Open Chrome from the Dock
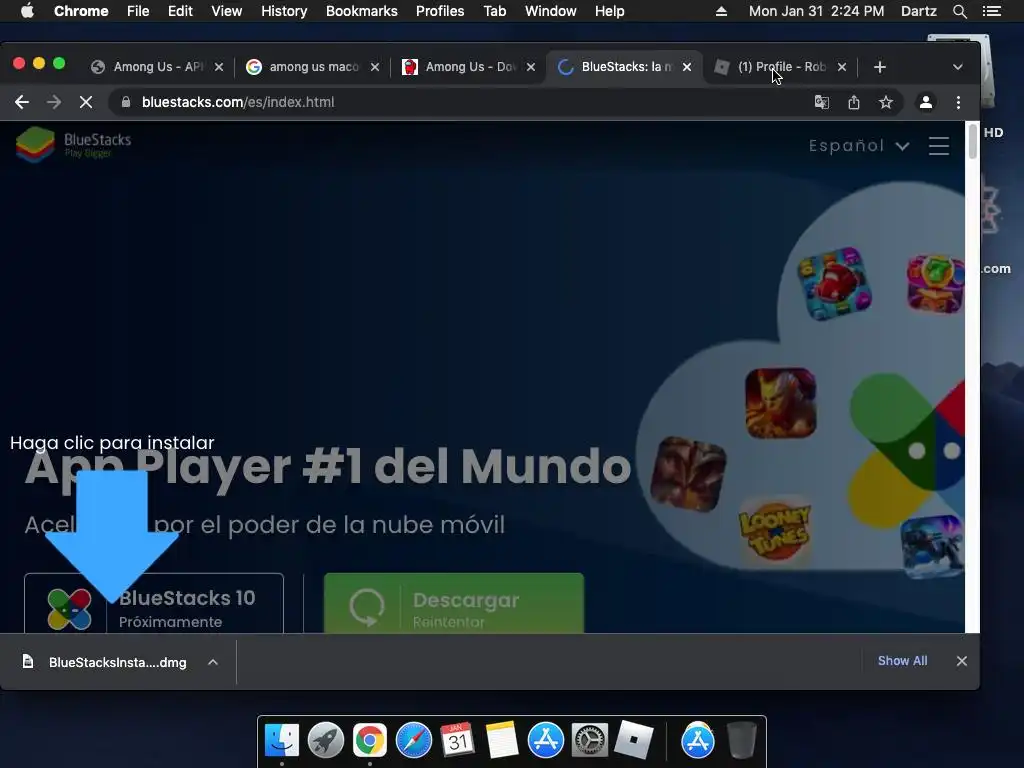The height and width of the screenshot is (768, 1024). [x=370, y=741]
